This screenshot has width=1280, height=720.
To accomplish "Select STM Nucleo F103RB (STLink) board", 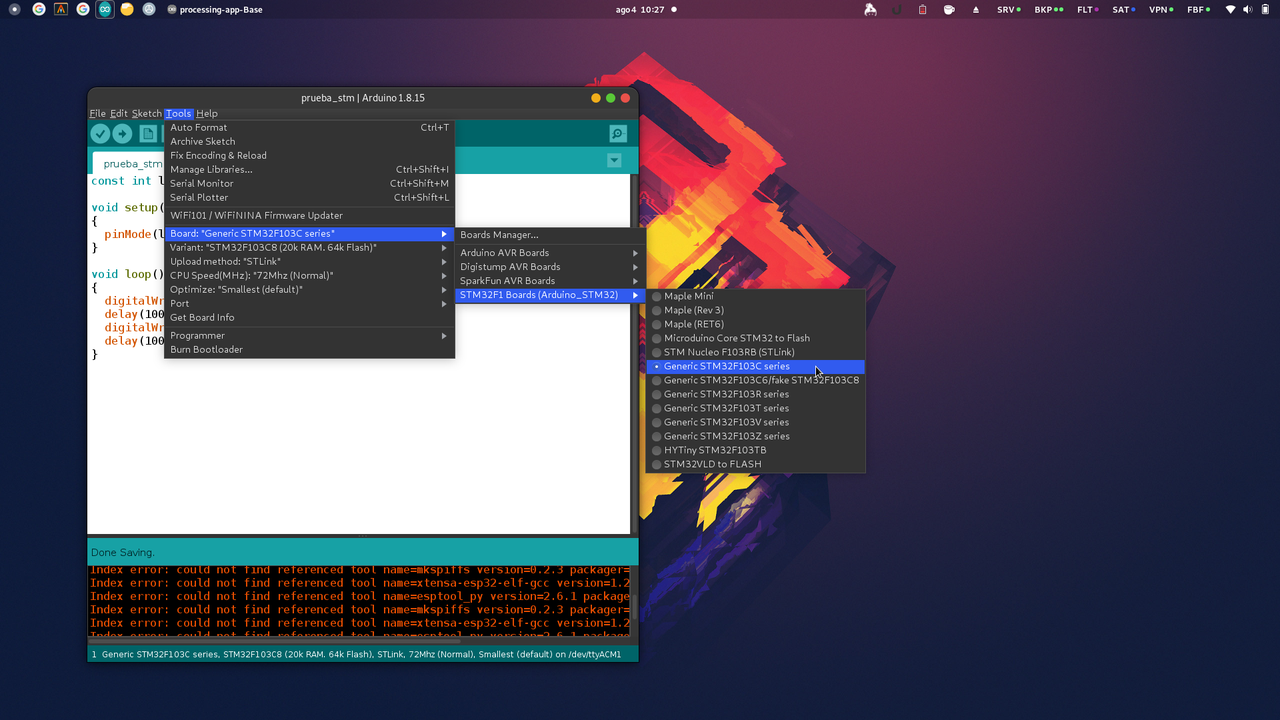I will 756,352.
